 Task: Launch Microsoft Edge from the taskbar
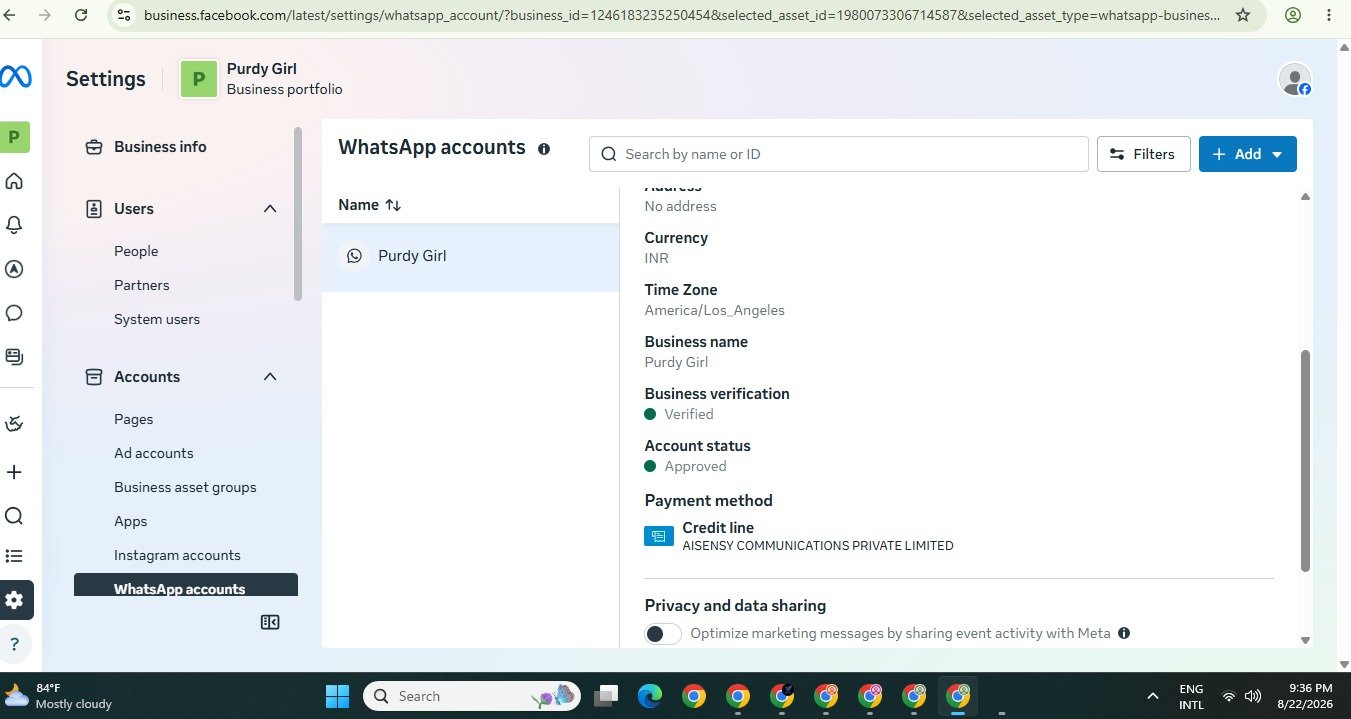point(650,696)
